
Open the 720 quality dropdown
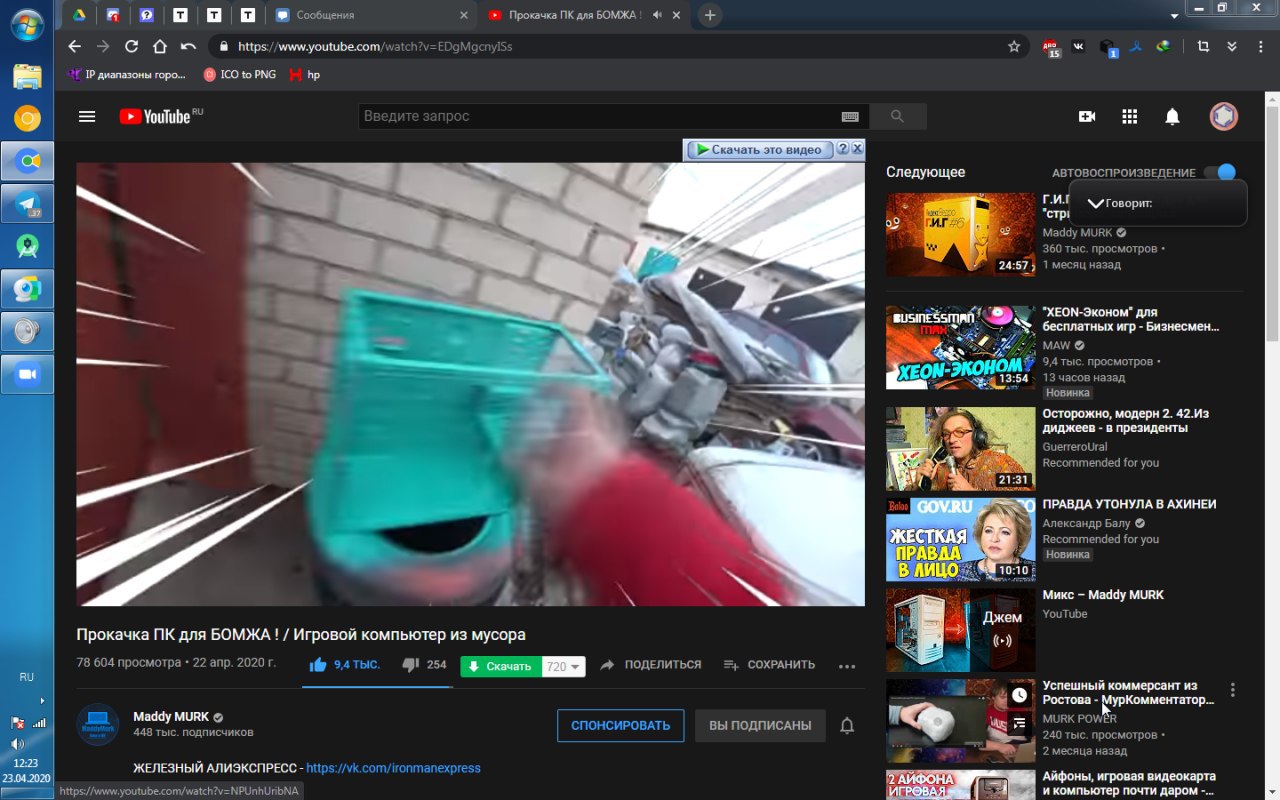(563, 666)
